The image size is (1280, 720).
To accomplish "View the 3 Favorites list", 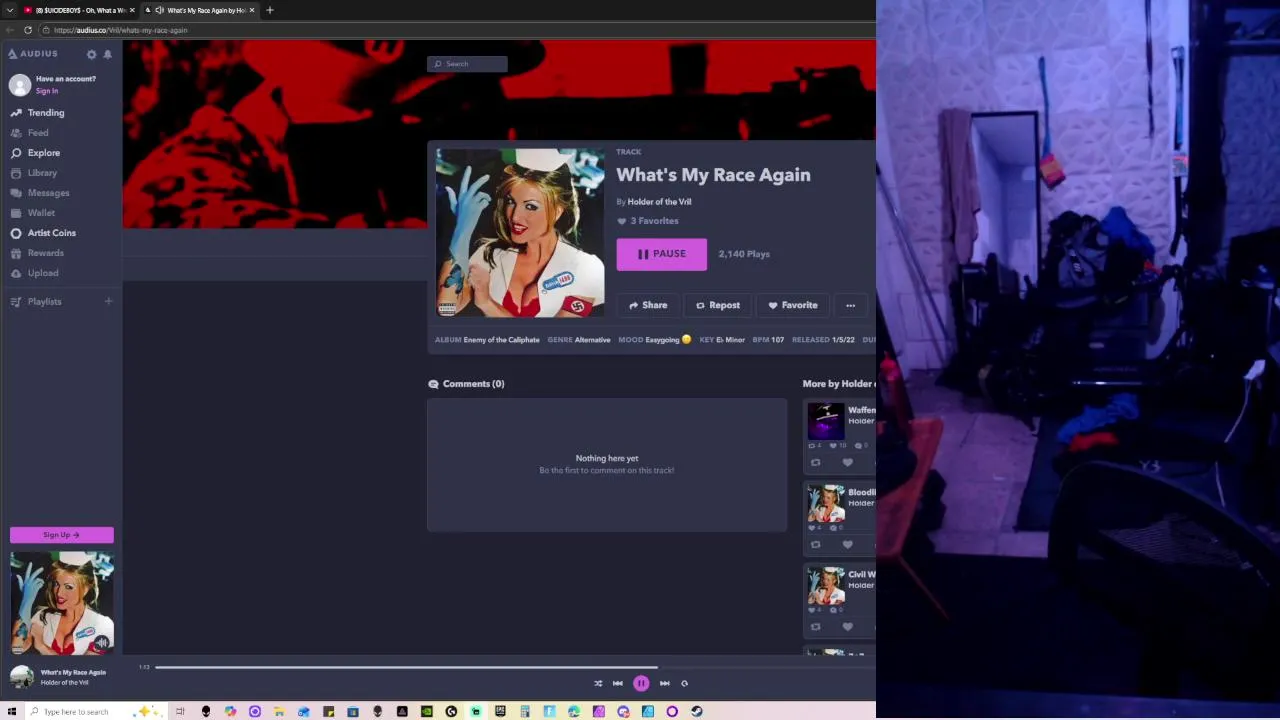I will 648,221.
